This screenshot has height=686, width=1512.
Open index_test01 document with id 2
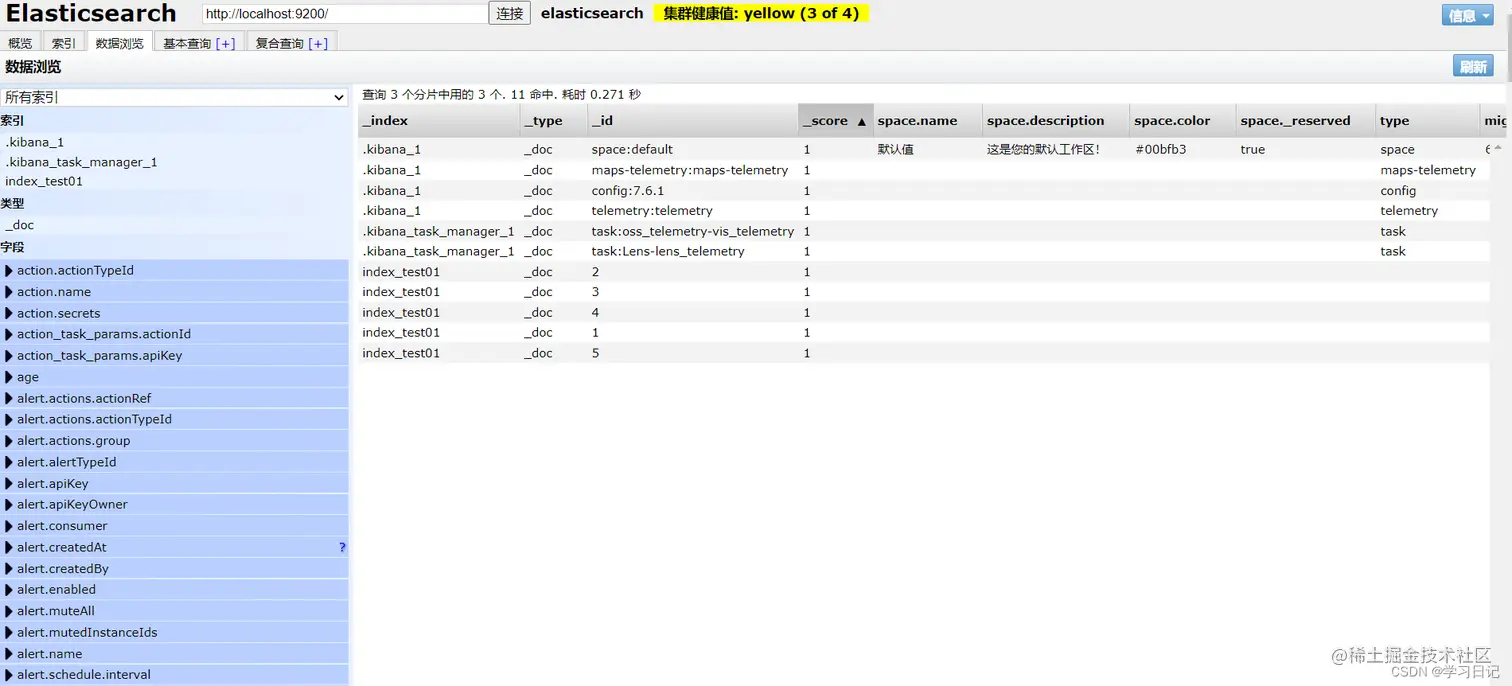point(924,272)
